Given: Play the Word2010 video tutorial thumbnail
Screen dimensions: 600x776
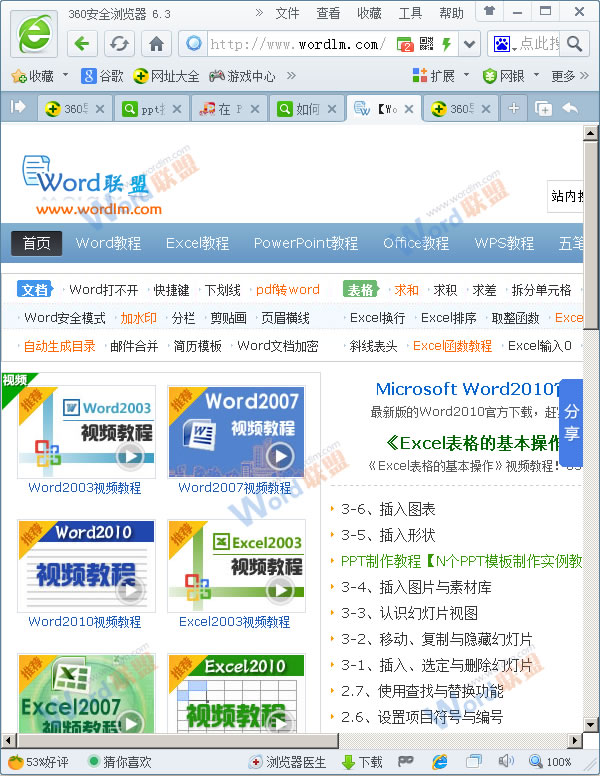Looking at the screenshot, I should [87, 566].
